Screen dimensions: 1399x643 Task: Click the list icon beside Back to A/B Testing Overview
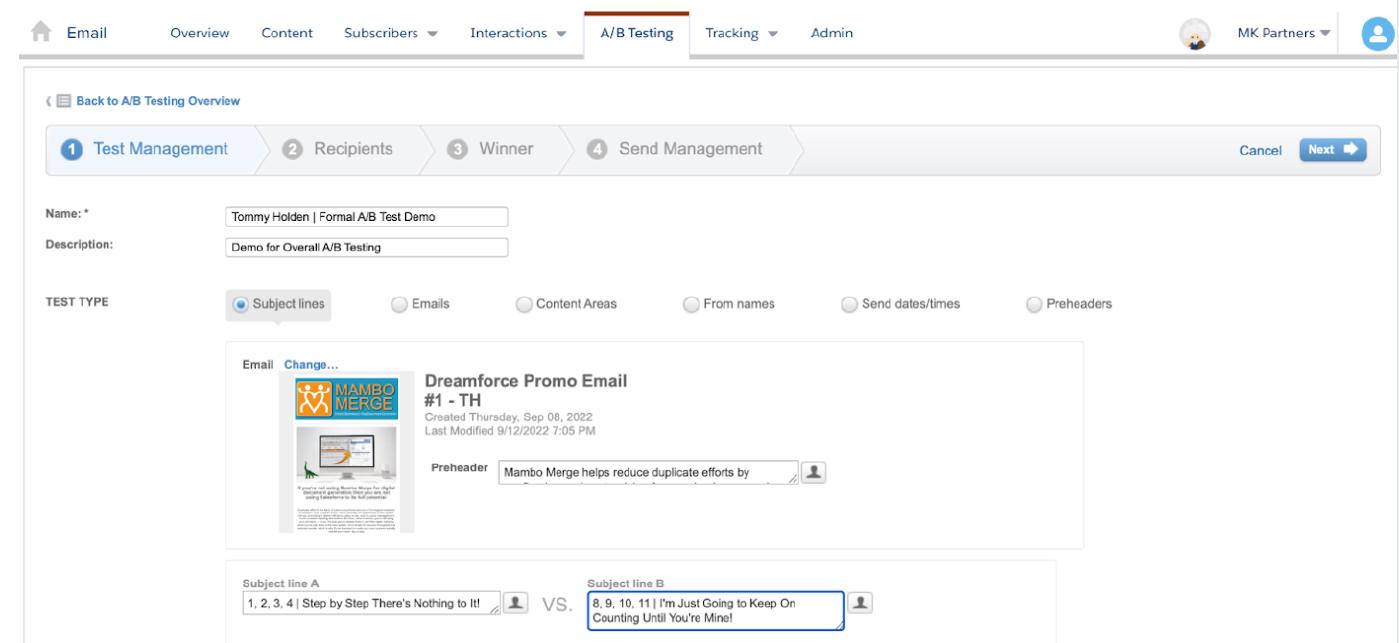point(62,101)
